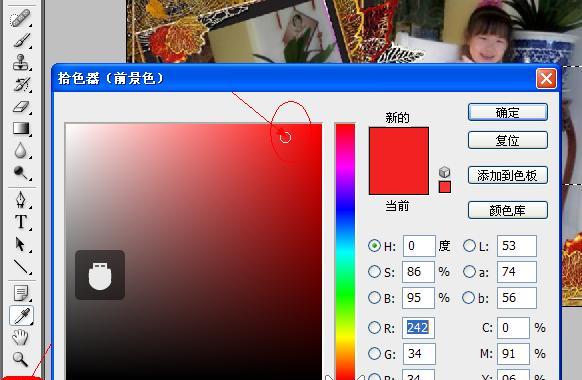Viewport: 582px width, 380px height.
Task: Choose the Lab b radio button
Action: click(x=468, y=297)
